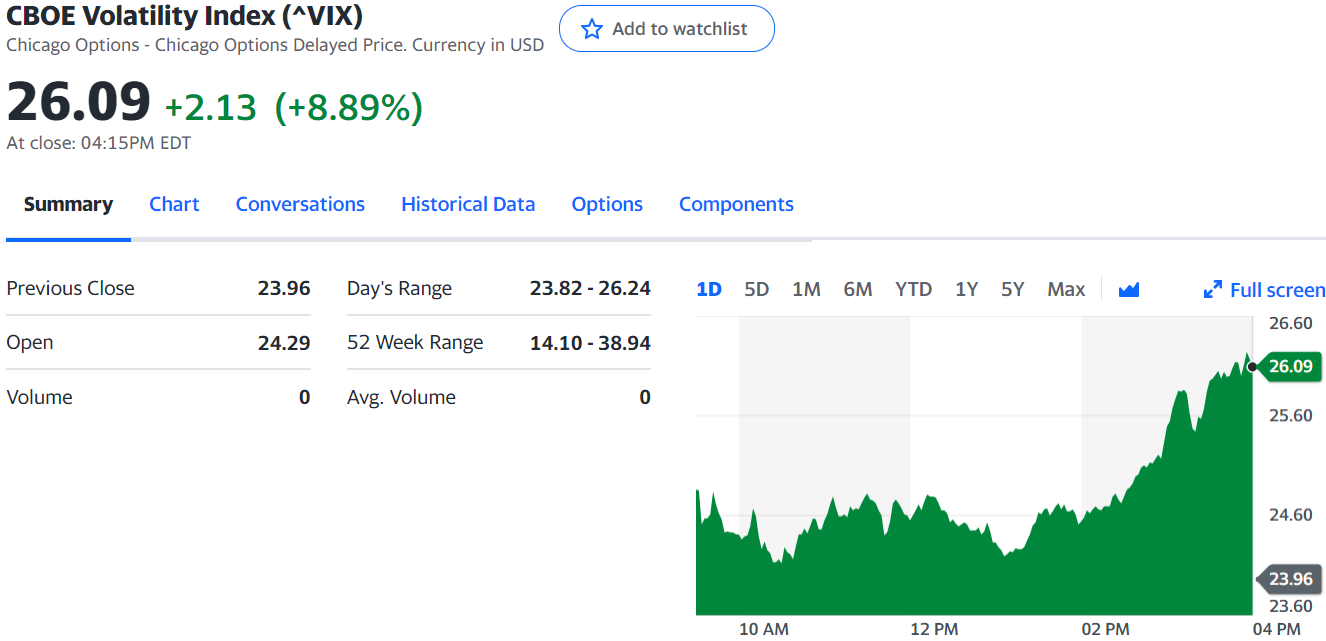This screenshot has width=1326, height=641.
Task: Click the 52 Week Range value 14.10 - 38.94
Action: click(x=590, y=343)
